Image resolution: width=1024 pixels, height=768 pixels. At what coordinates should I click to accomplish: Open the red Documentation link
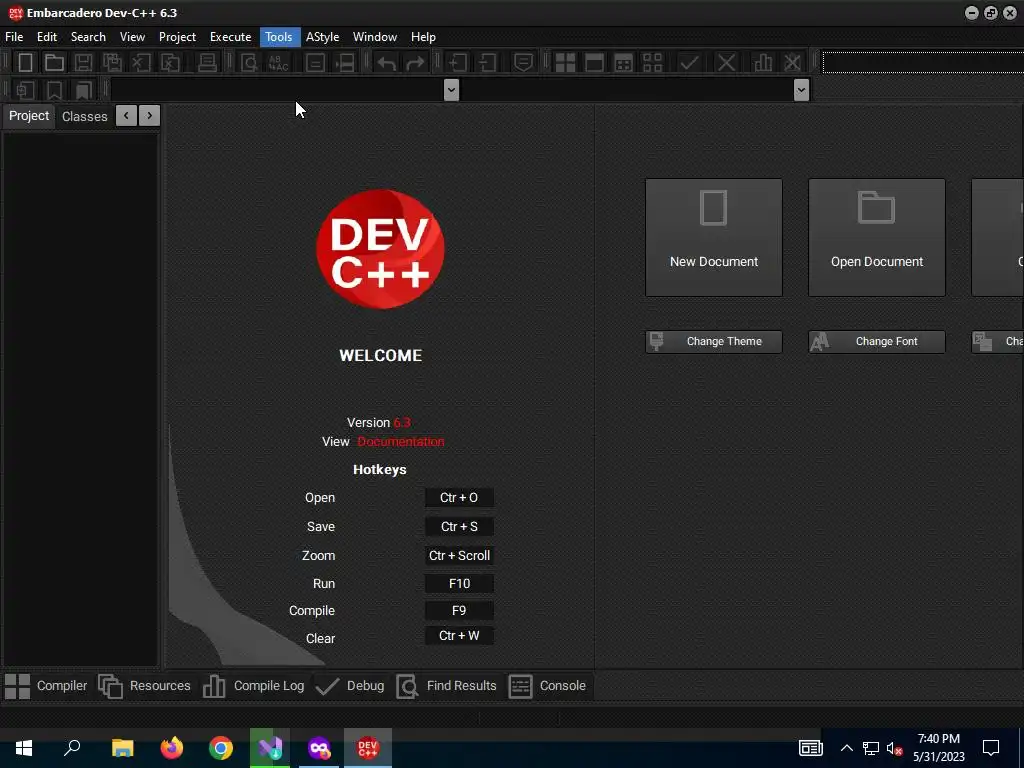[401, 442]
